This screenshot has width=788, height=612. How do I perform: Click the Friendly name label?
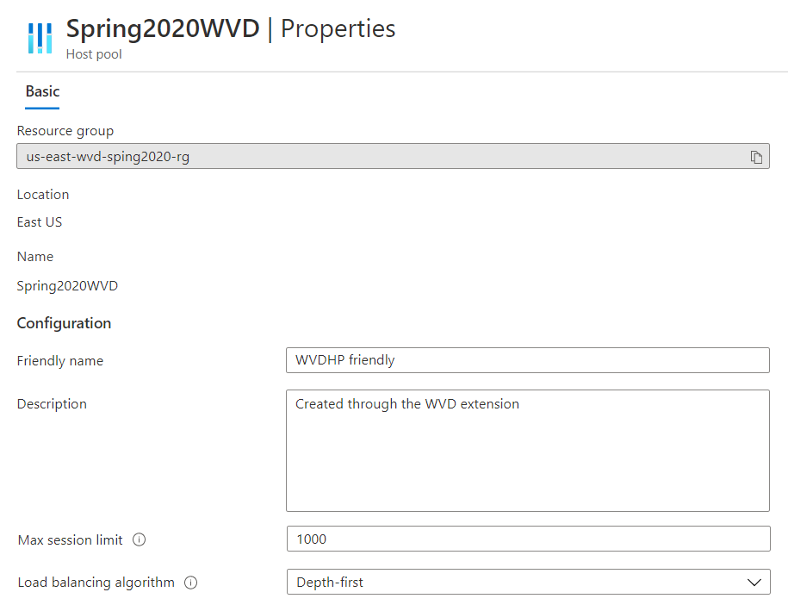tap(60, 361)
